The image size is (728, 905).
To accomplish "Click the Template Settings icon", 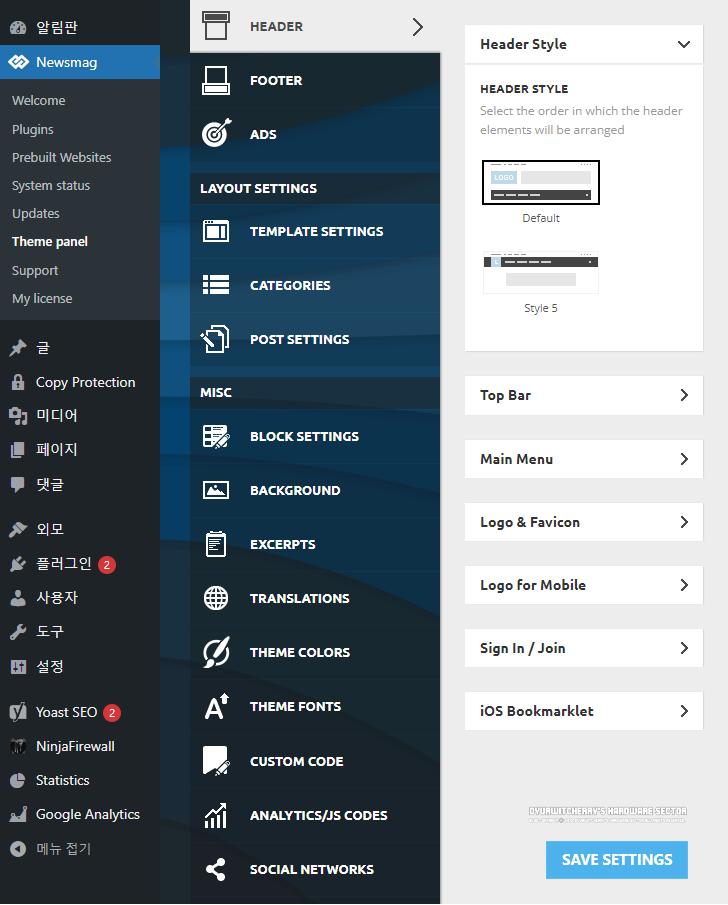I will pyautogui.click(x=216, y=231).
